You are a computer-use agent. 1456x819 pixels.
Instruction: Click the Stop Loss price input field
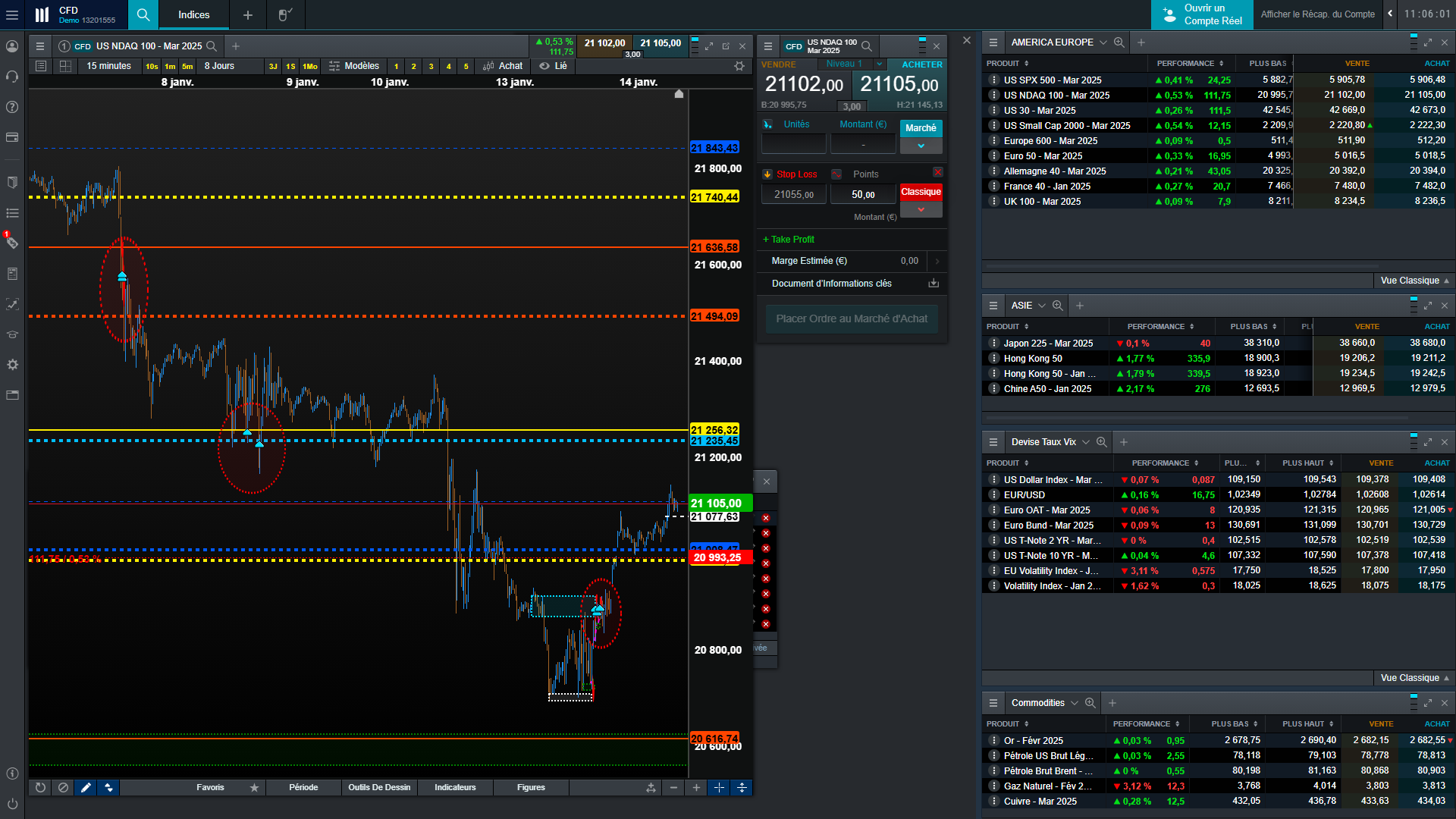[793, 195]
